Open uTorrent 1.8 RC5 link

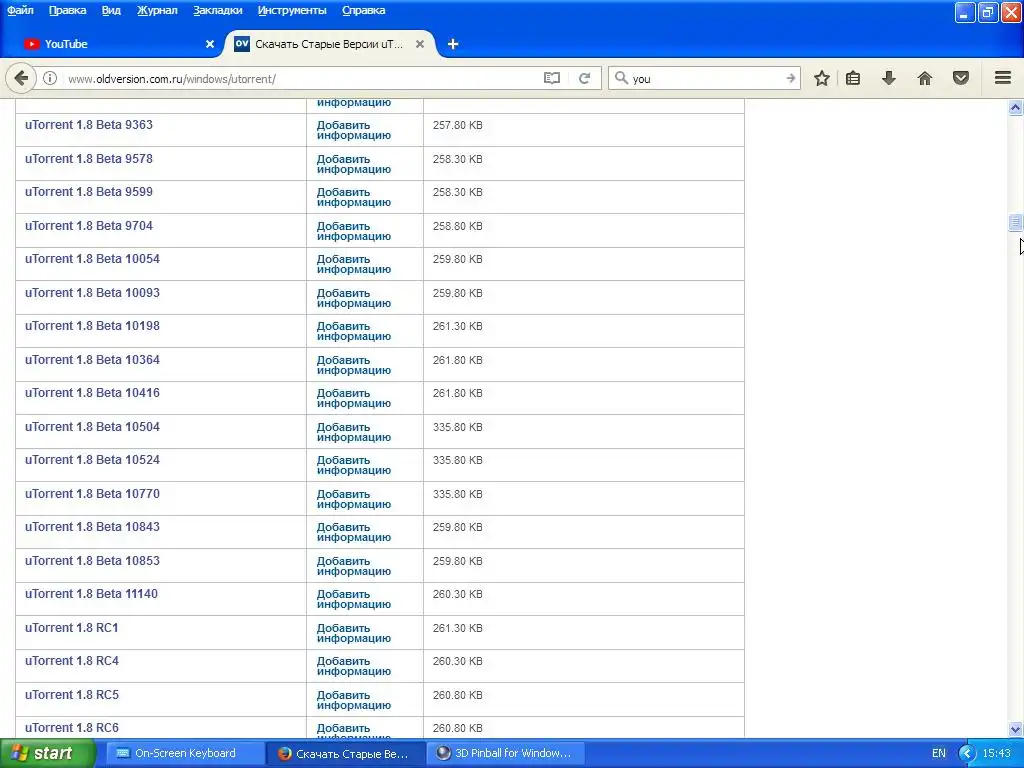pyautogui.click(x=72, y=695)
